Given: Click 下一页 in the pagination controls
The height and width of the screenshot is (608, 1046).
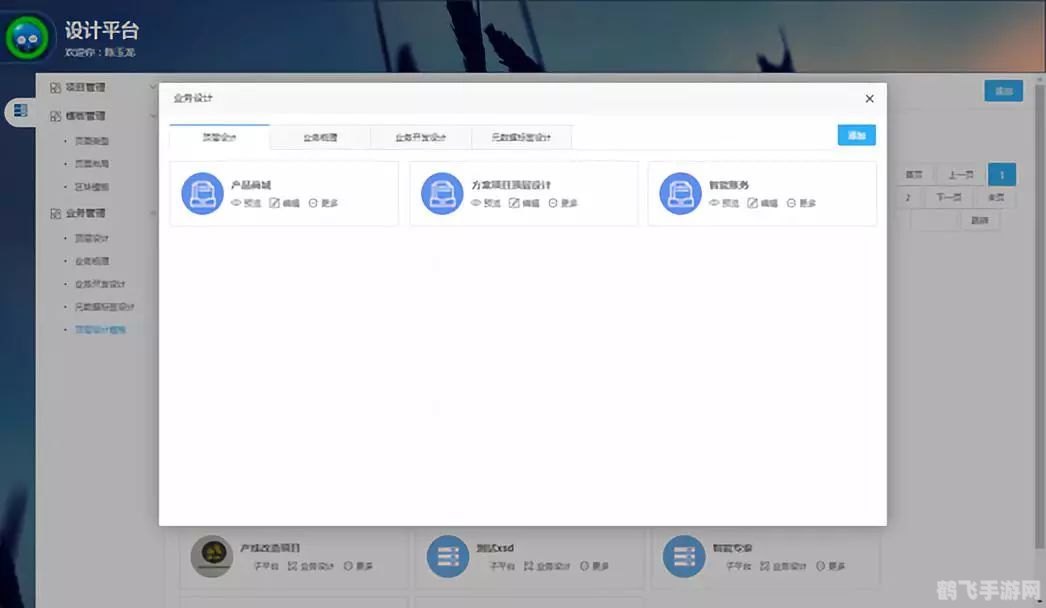Looking at the screenshot, I should click(x=948, y=197).
